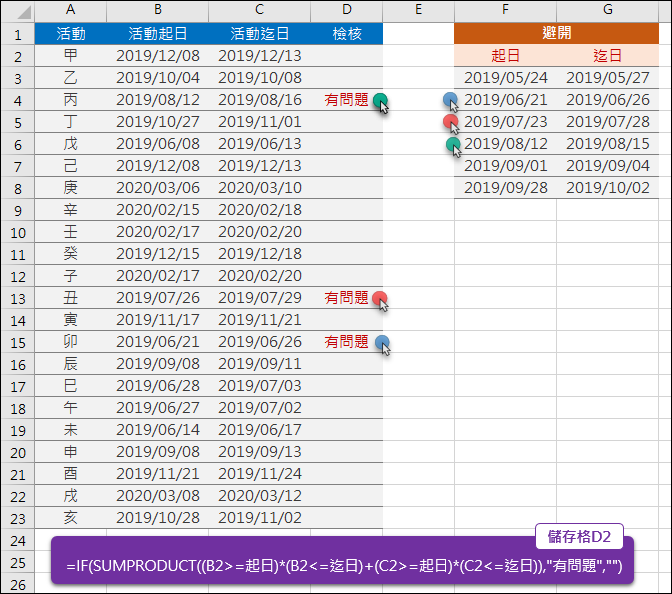The height and width of the screenshot is (594, 672).
Task: Click end date 2019/07/29
Action: pos(259,298)
